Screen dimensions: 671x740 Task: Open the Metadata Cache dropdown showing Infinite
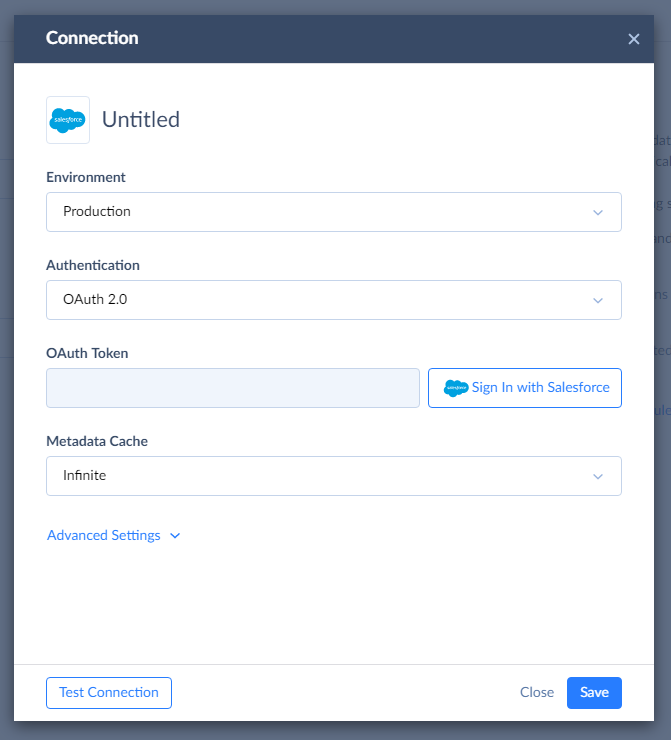coord(334,476)
